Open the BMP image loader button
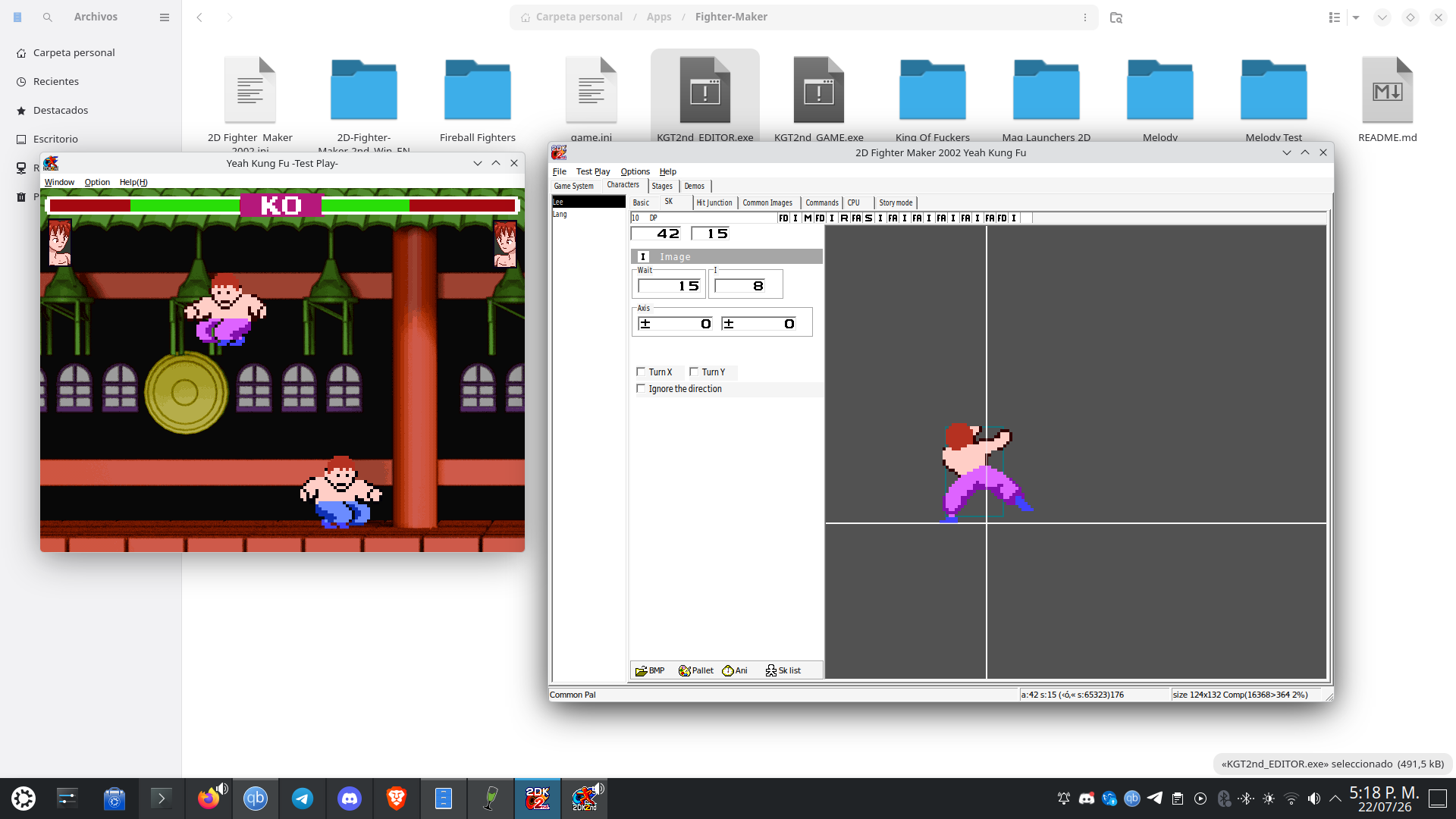 tap(650, 670)
